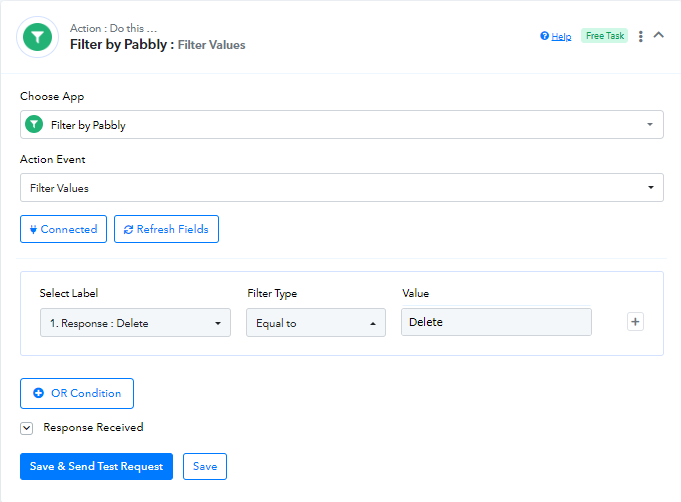Open the Select Label dropdown
This screenshot has height=502, width=681.
(x=135, y=323)
